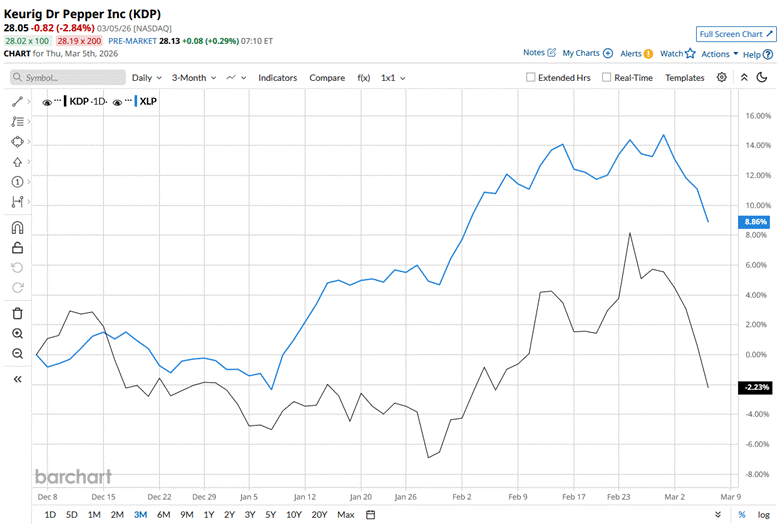The width and height of the screenshot is (780, 524).
Task: Select the measure range tool
Action: pos(17,202)
